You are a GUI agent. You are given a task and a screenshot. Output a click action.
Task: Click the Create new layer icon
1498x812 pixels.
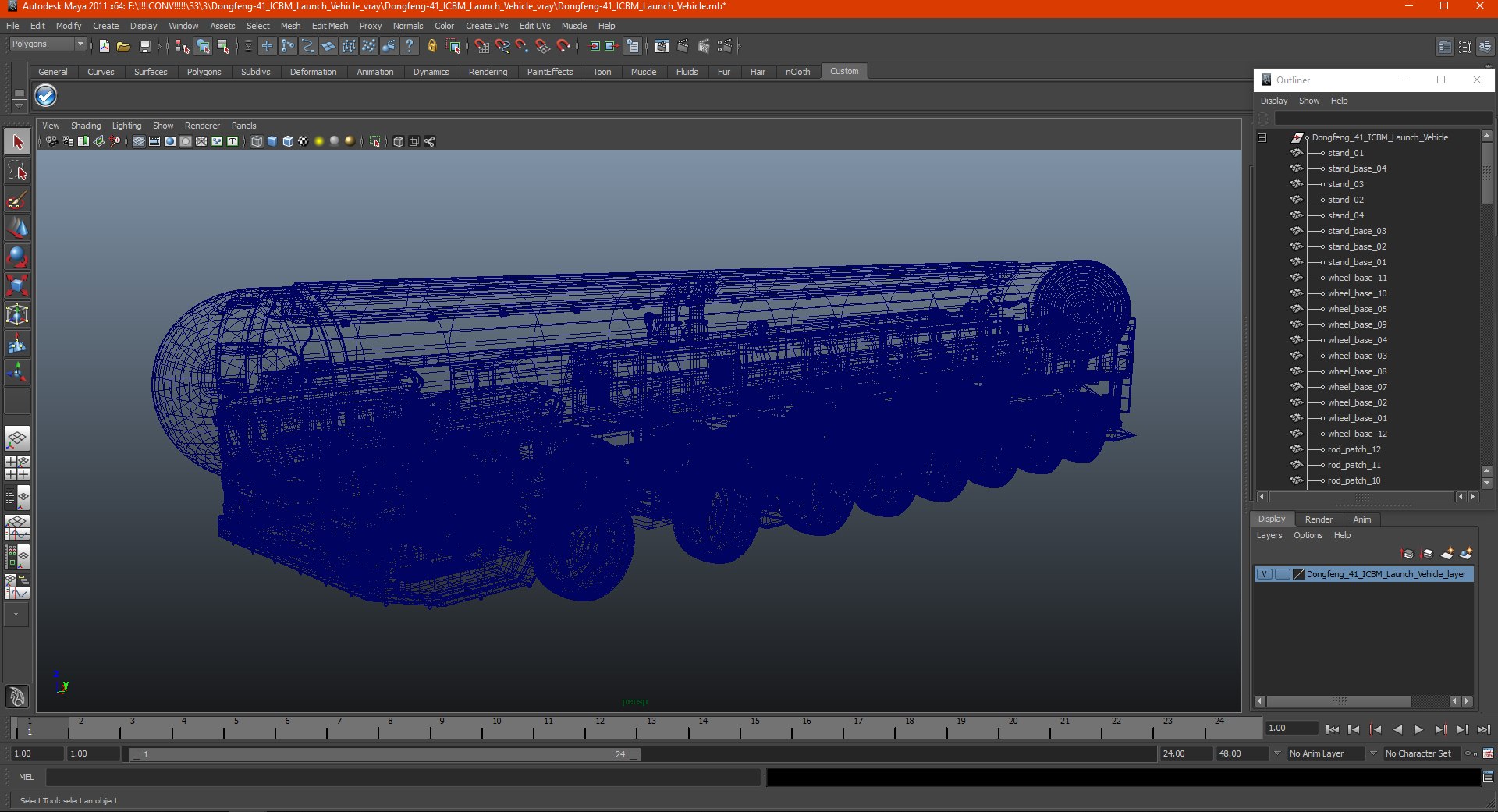pyautogui.click(x=1447, y=554)
